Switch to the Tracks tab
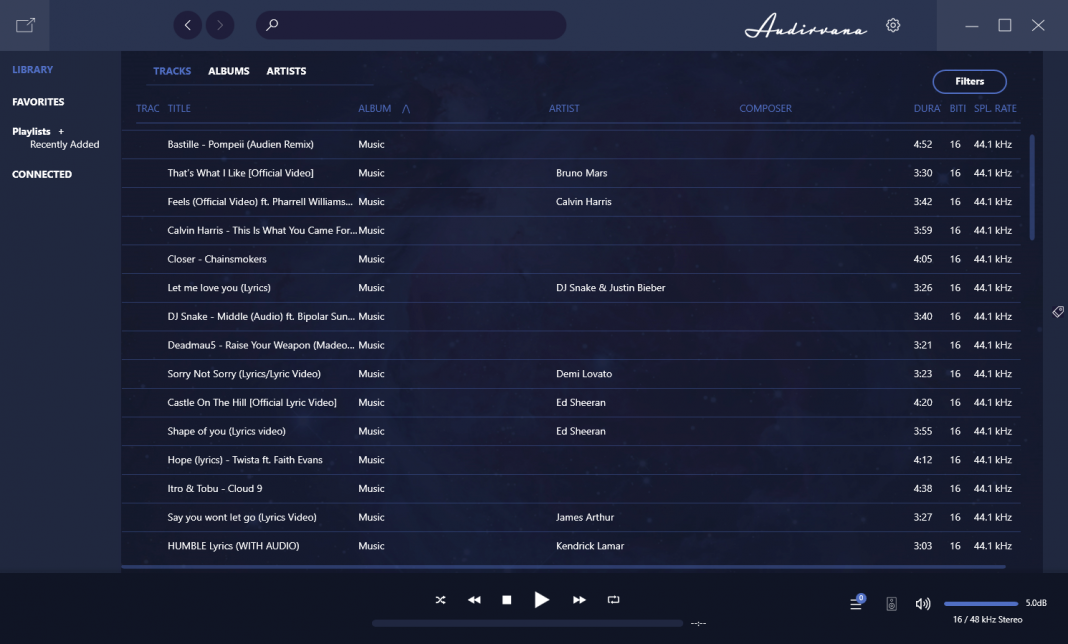Viewport: 1068px width, 644px height. point(172,71)
